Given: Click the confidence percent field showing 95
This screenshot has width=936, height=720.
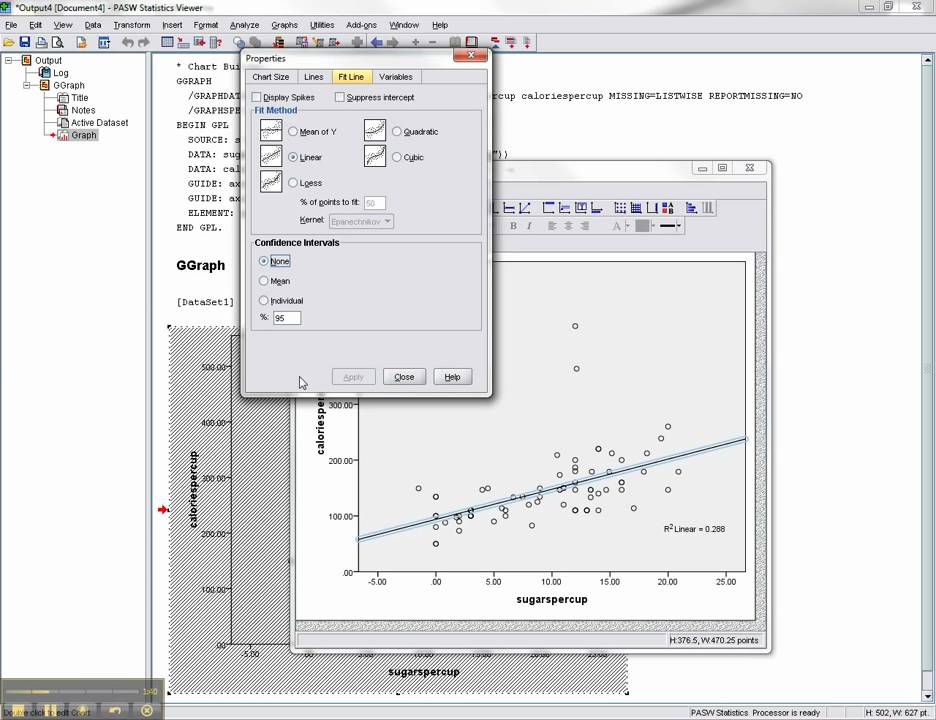Looking at the screenshot, I should click(287, 318).
